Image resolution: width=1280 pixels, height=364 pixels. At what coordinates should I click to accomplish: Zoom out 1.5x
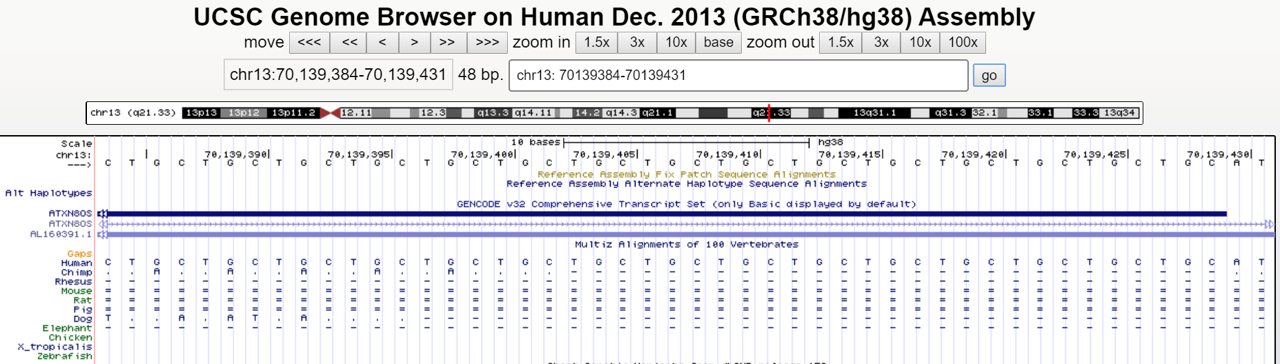[840, 42]
